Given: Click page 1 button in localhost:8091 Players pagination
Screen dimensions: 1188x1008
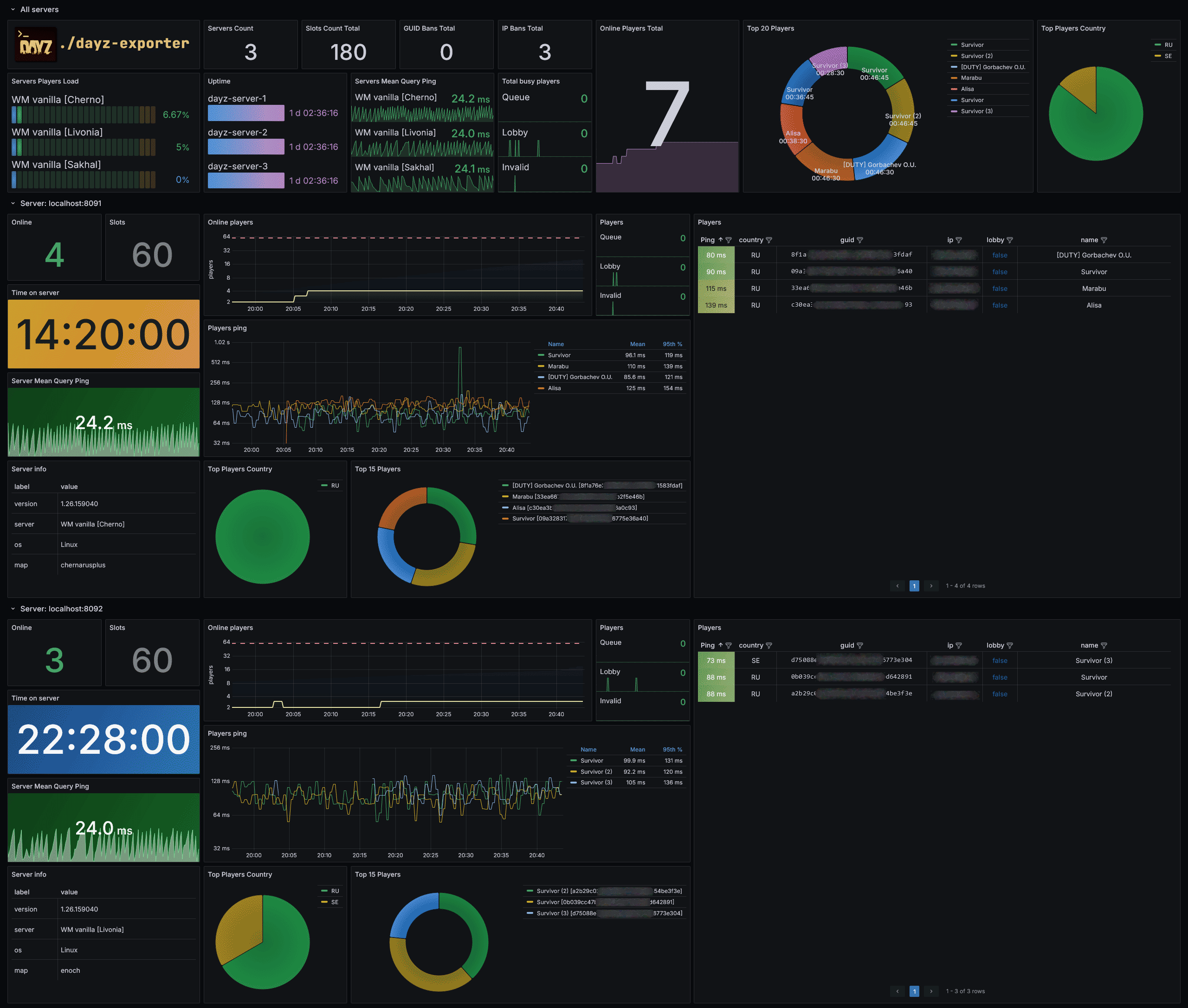Looking at the screenshot, I should 914,586.
